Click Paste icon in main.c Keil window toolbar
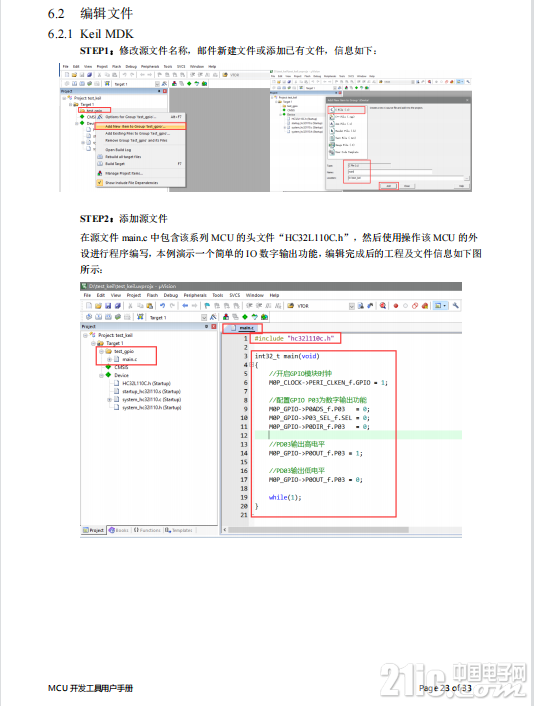 click(149, 306)
